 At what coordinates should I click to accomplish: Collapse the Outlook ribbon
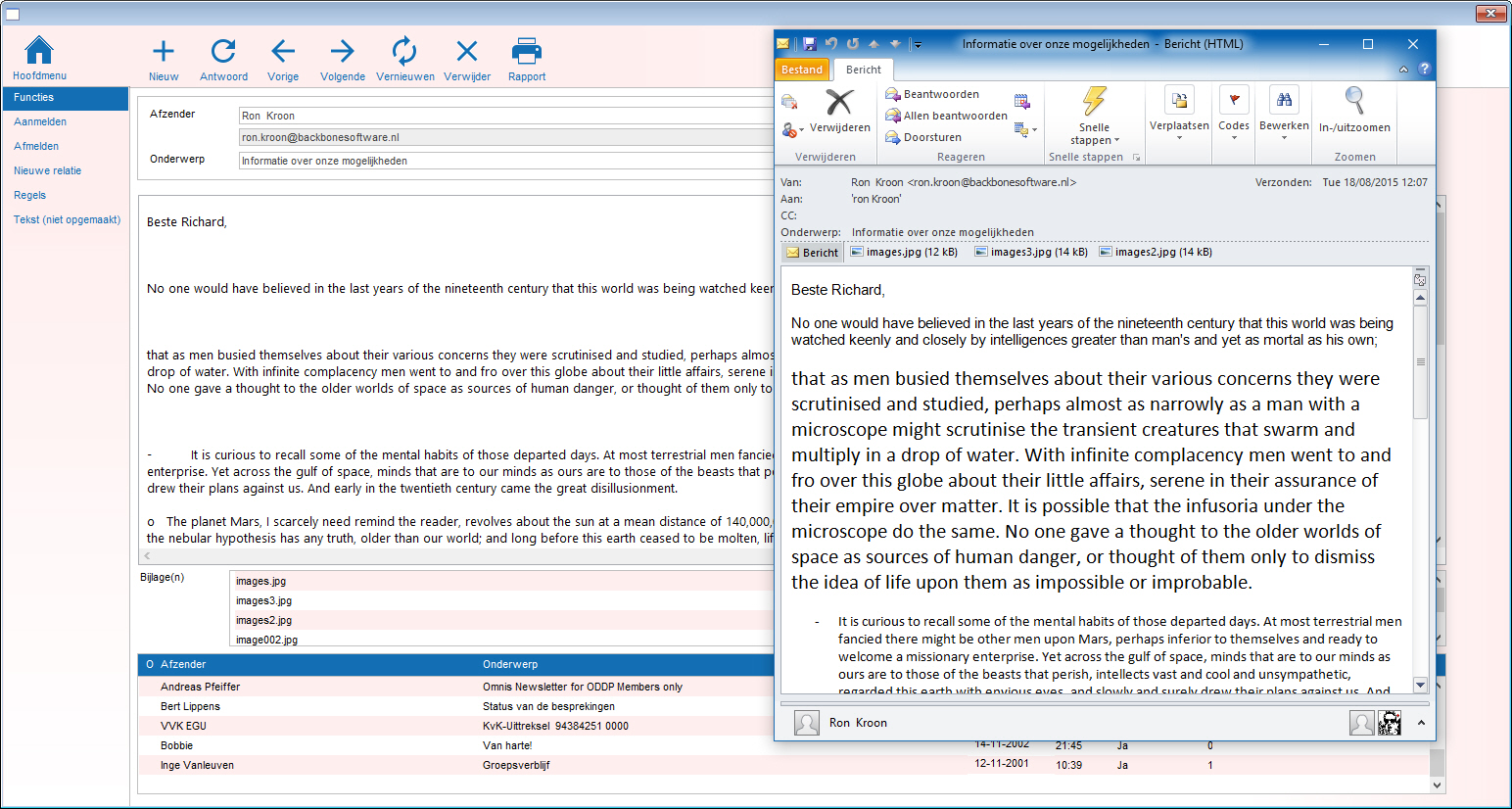(1403, 70)
